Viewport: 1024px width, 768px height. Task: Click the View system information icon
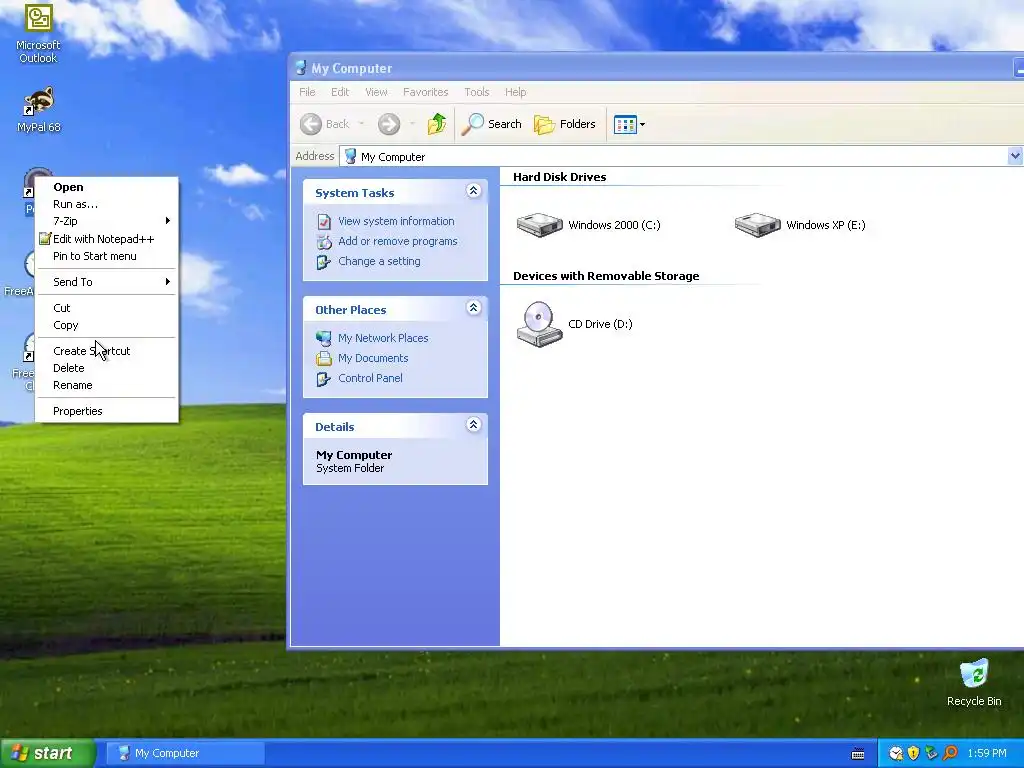(324, 221)
